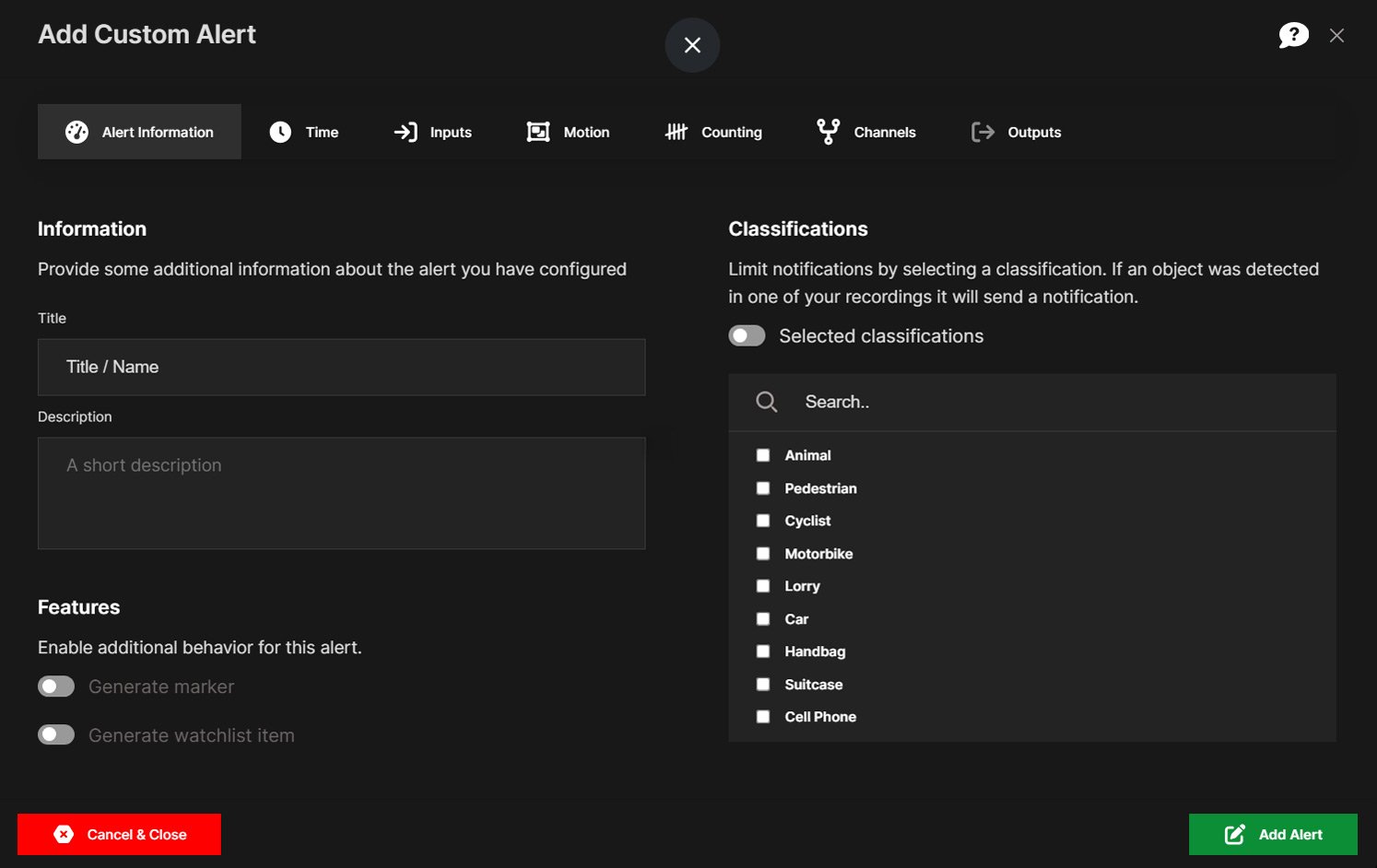
Task: Click the red Cancel & Close button
Action: click(x=119, y=834)
